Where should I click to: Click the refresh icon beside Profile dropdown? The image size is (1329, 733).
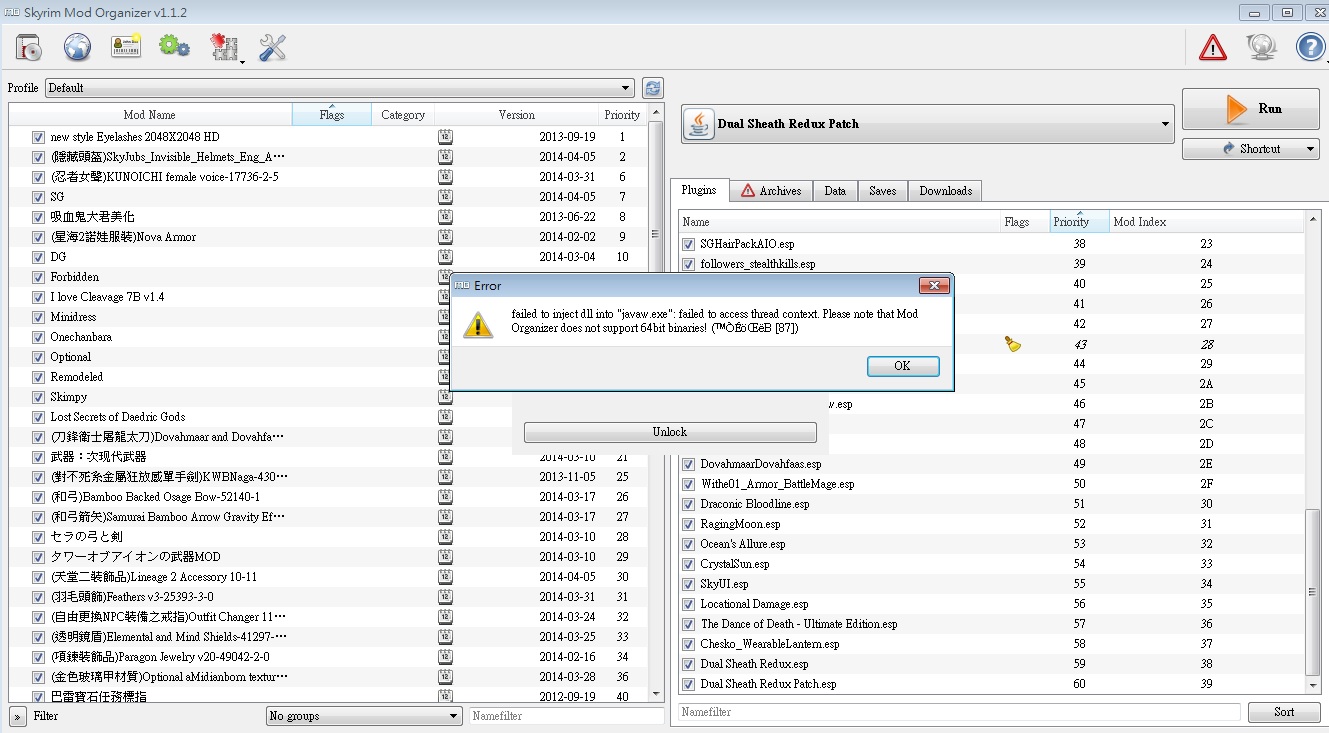653,88
